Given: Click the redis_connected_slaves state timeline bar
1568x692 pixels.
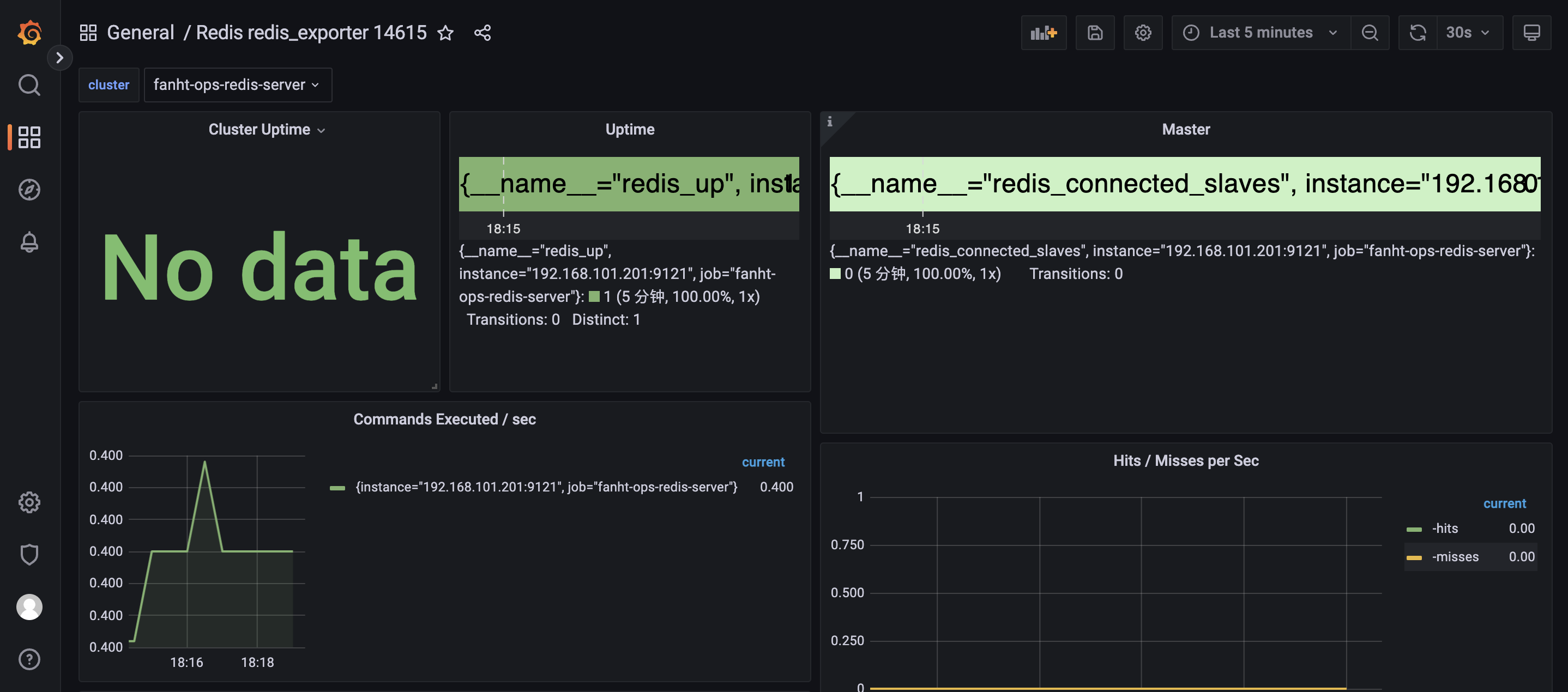Looking at the screenshot, I should [1185, 184].
